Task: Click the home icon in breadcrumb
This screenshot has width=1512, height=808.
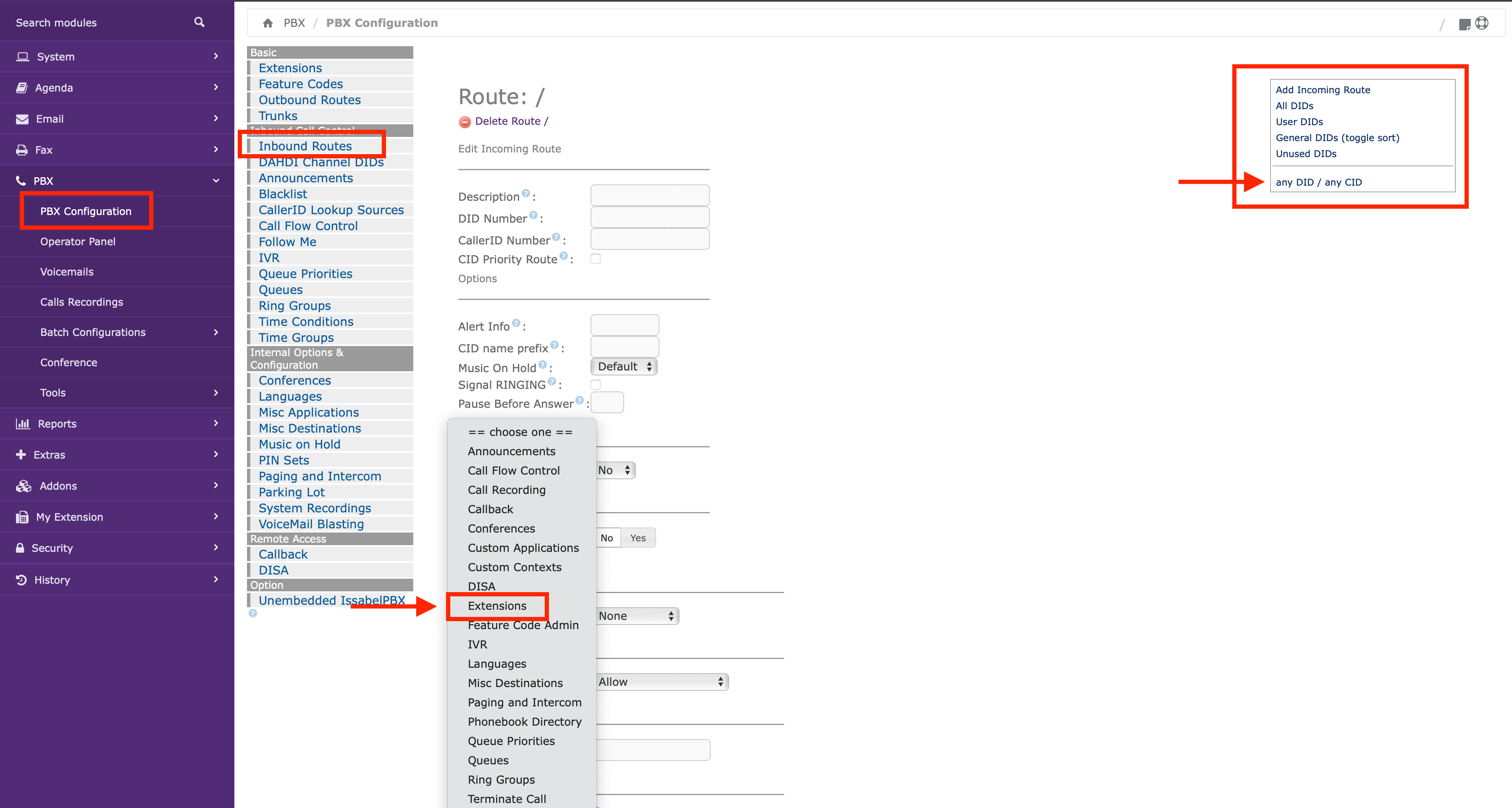Action: pos(268,23)
